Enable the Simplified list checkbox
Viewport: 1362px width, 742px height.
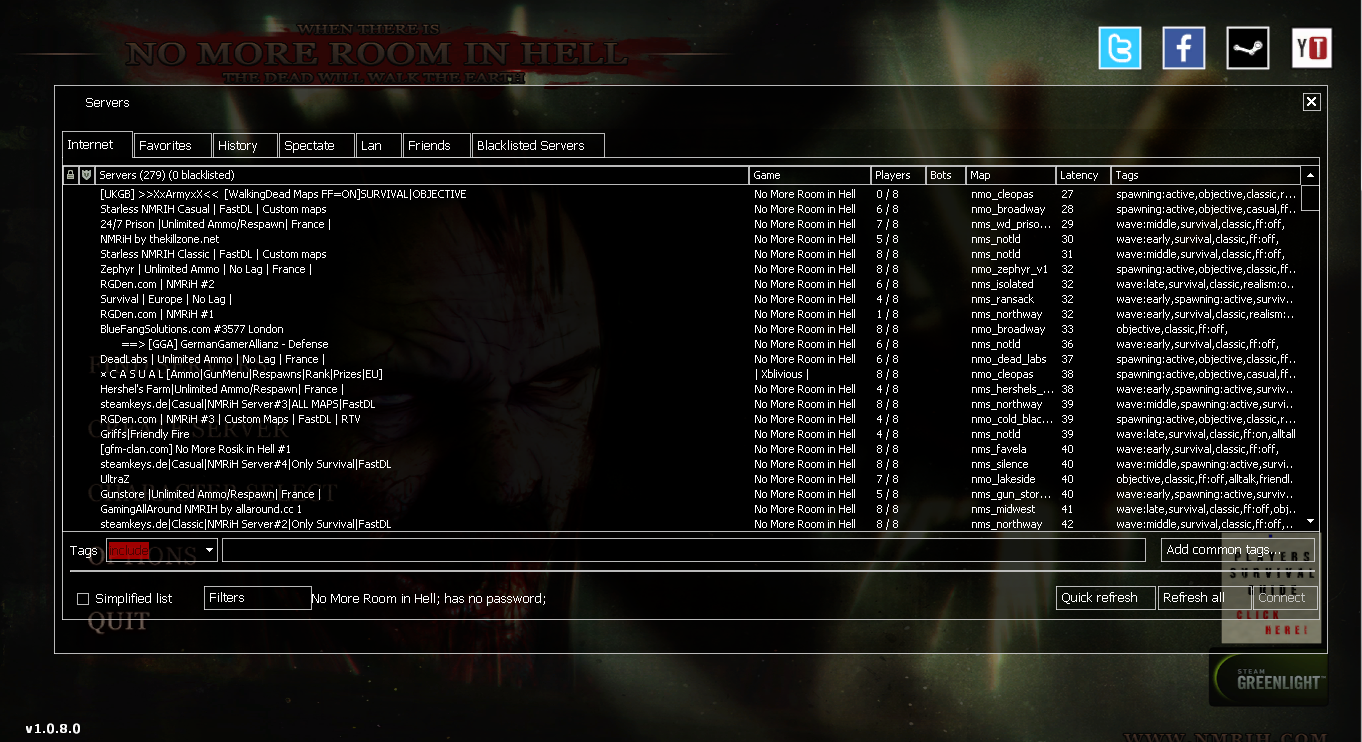[83, 599]
